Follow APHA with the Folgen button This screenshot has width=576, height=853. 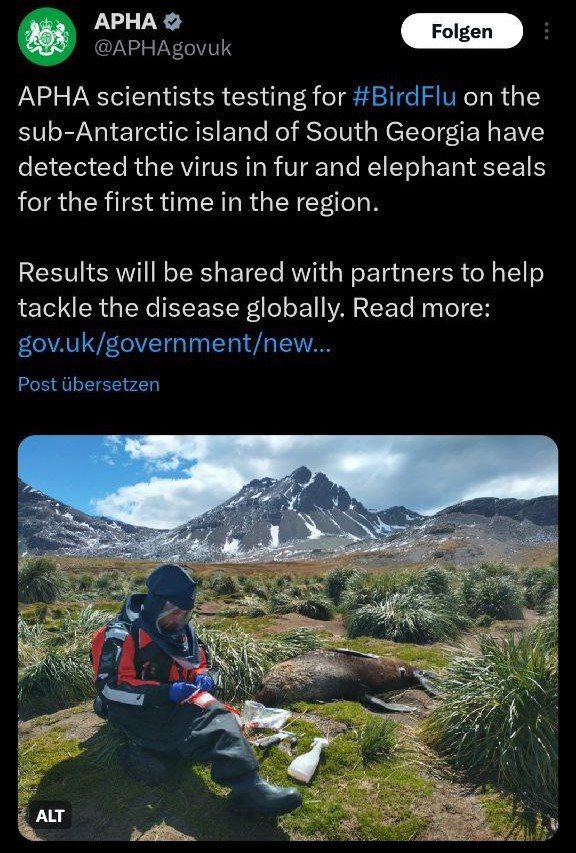[462, 31]
